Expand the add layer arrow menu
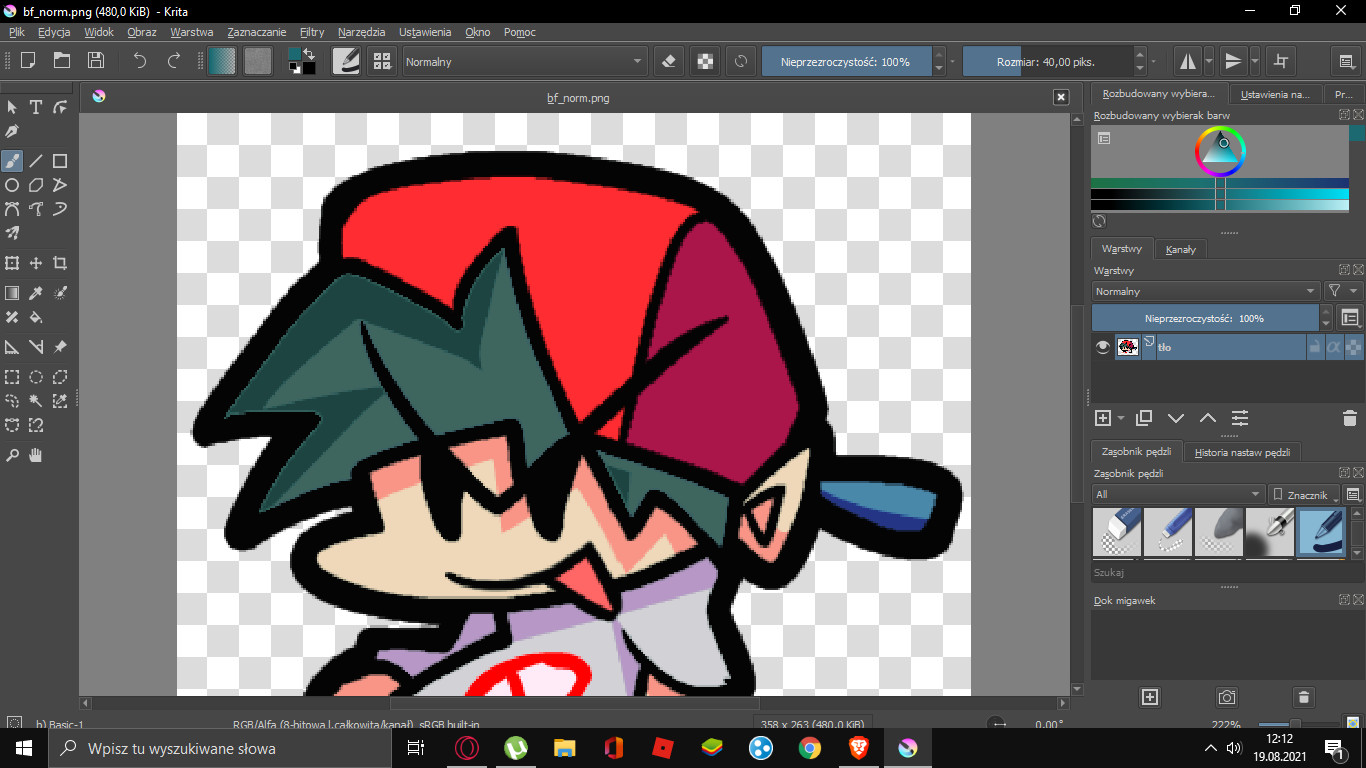The height and width of the screenshot is (768, 1366). [x=1121, y=418]
